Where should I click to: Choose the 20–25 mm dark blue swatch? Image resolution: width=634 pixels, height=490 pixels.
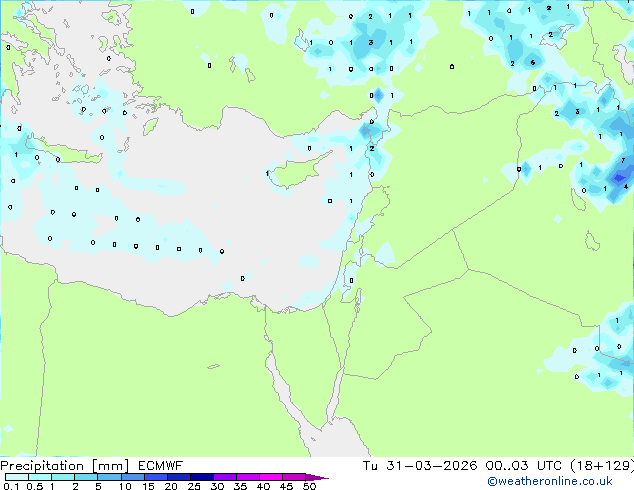pos(178,477)
